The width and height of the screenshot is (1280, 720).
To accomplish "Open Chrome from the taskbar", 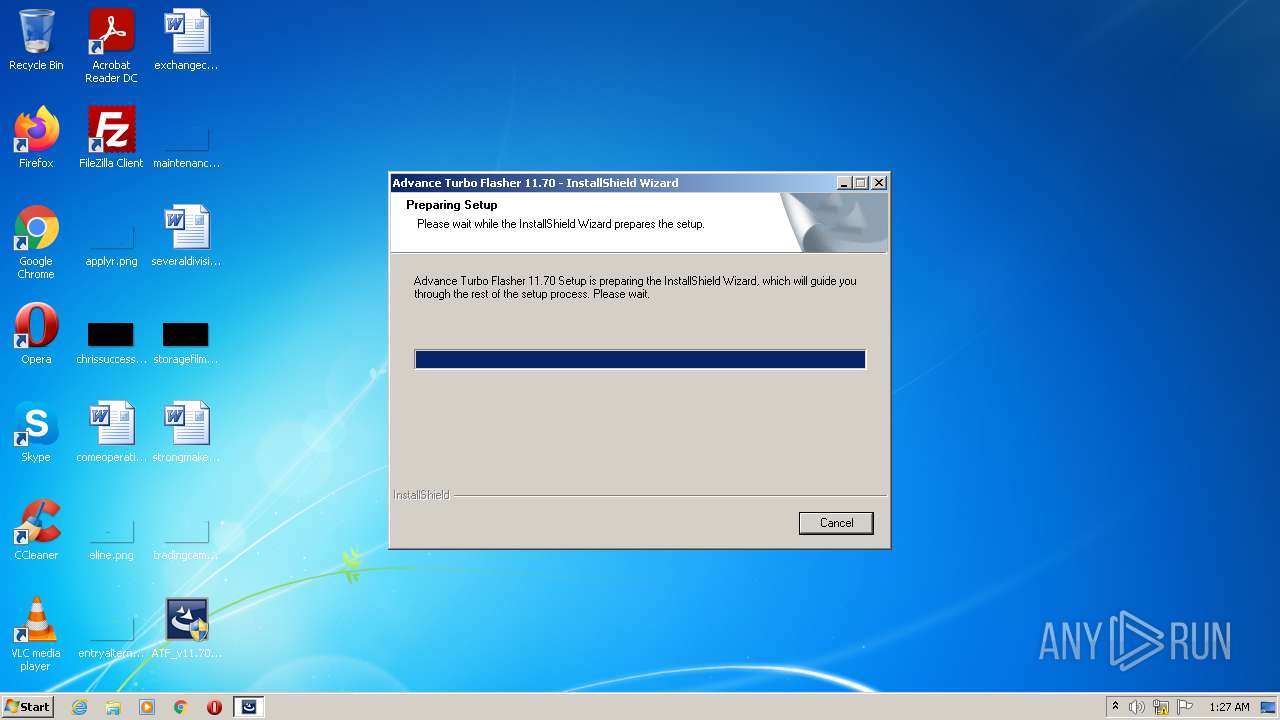I will point(181,707).
